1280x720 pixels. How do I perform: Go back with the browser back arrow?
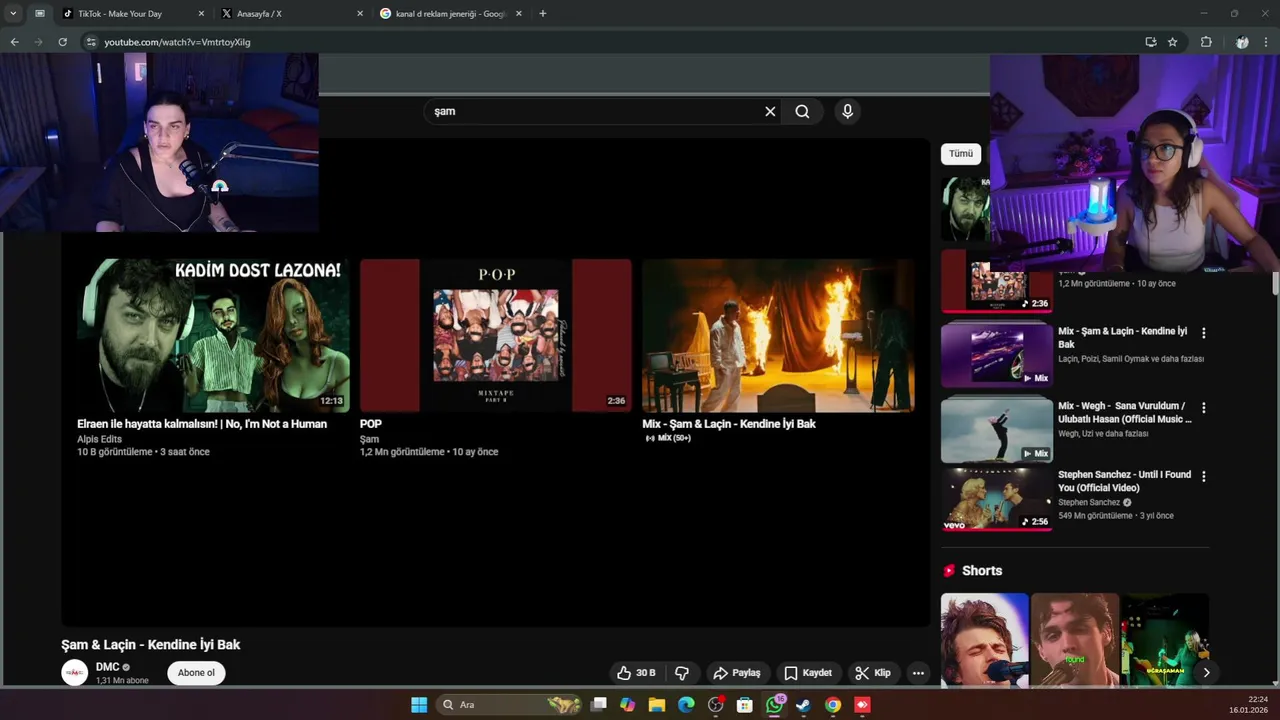coord(14,42)
